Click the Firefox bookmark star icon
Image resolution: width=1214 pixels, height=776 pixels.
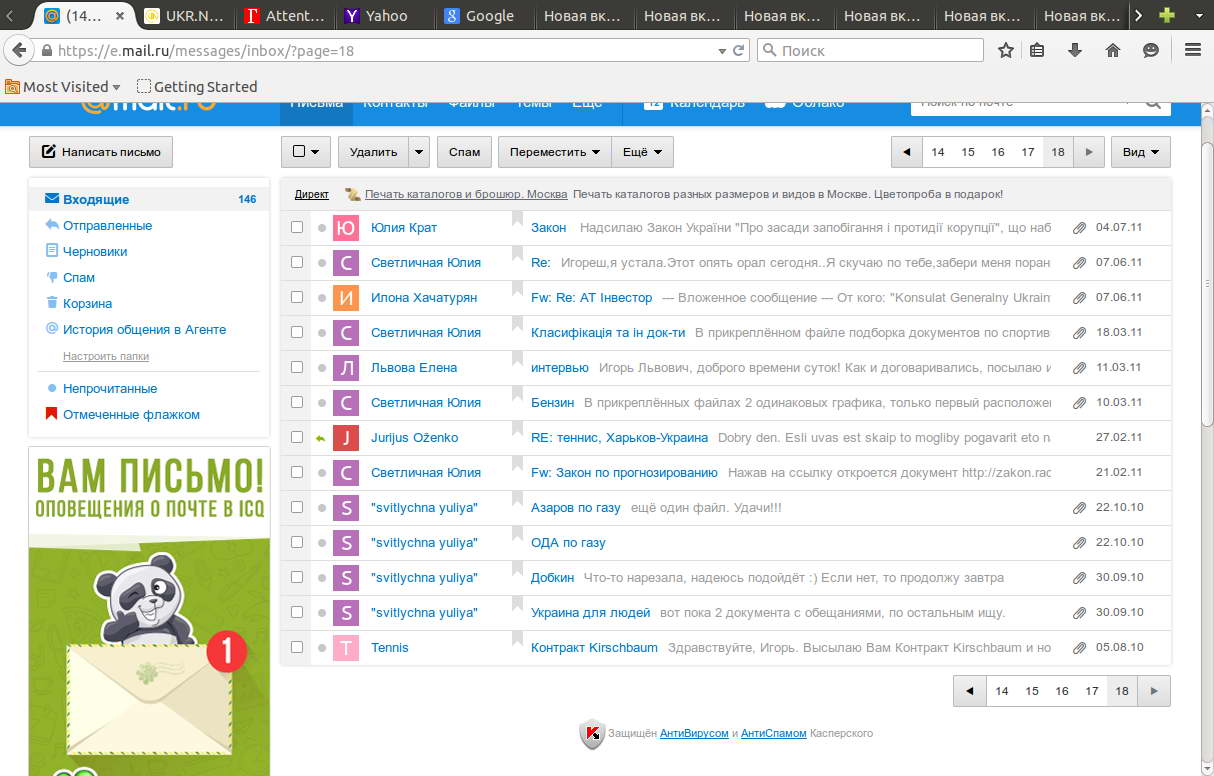click(x=1006, y=50)
